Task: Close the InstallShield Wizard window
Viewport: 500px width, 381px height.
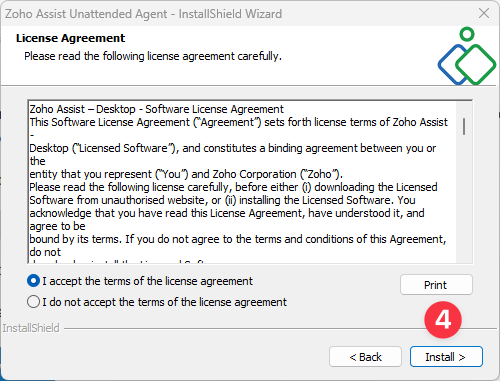Action: click(484, 14)
